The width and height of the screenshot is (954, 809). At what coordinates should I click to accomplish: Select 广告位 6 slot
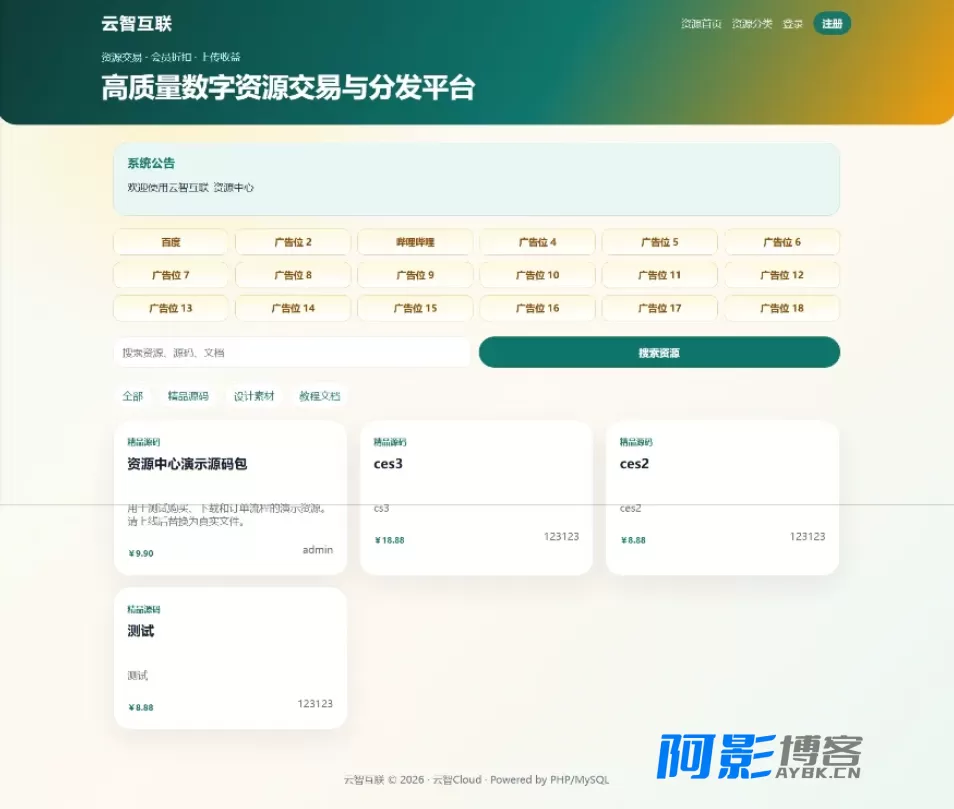click(x=782, y=242)
